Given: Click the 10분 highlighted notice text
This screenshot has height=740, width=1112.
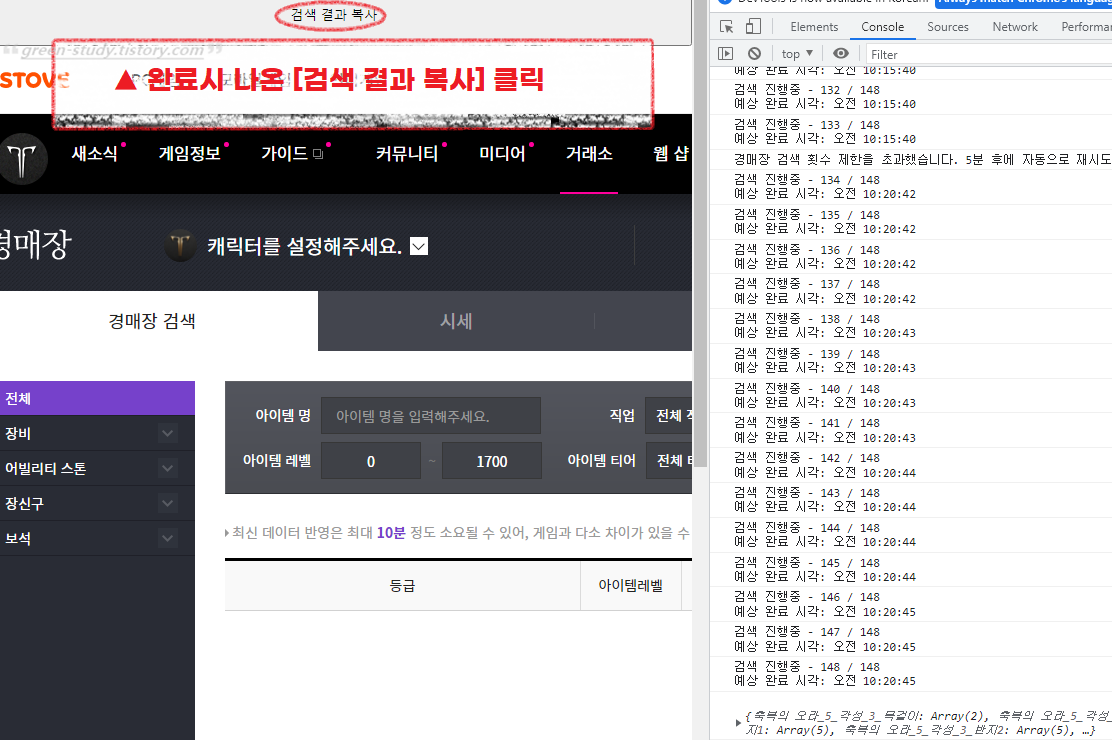Looking at the screenshot, I should (x=391, y=533).
